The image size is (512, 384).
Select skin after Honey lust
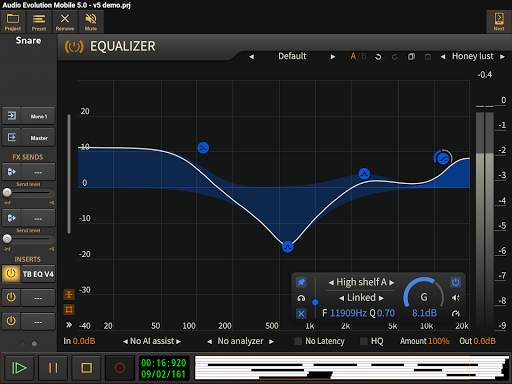(502, 57)
